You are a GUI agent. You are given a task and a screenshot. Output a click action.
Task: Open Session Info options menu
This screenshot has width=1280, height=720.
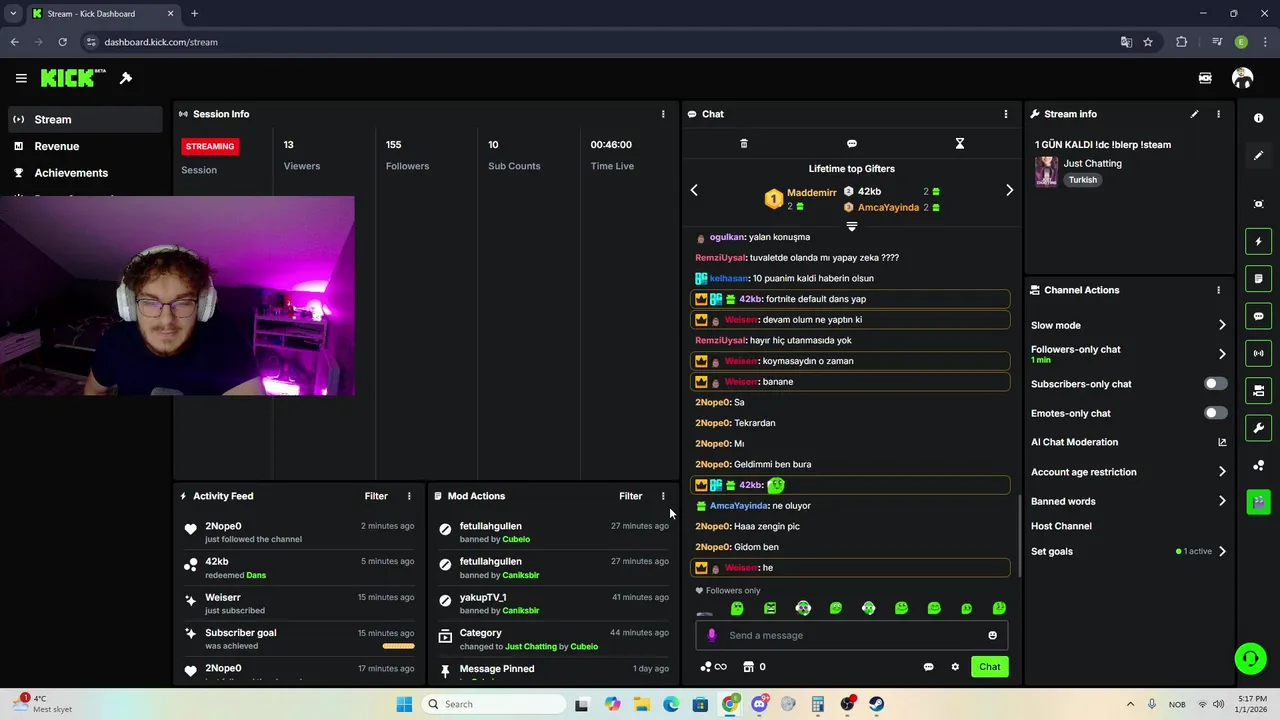pyautogui.click(x=663, y=114)
